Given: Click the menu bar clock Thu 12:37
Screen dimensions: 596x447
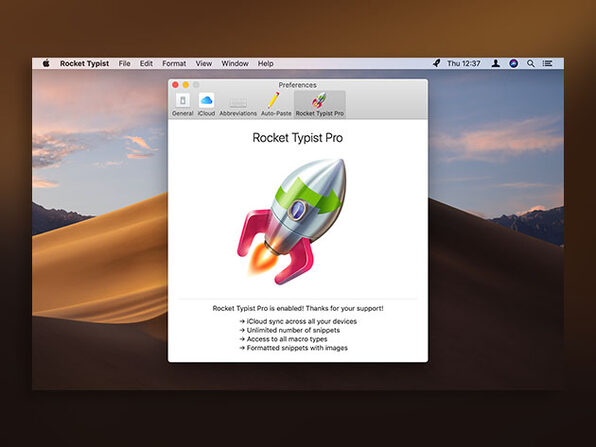Looking at the screenshot, I should coord(464,63).
